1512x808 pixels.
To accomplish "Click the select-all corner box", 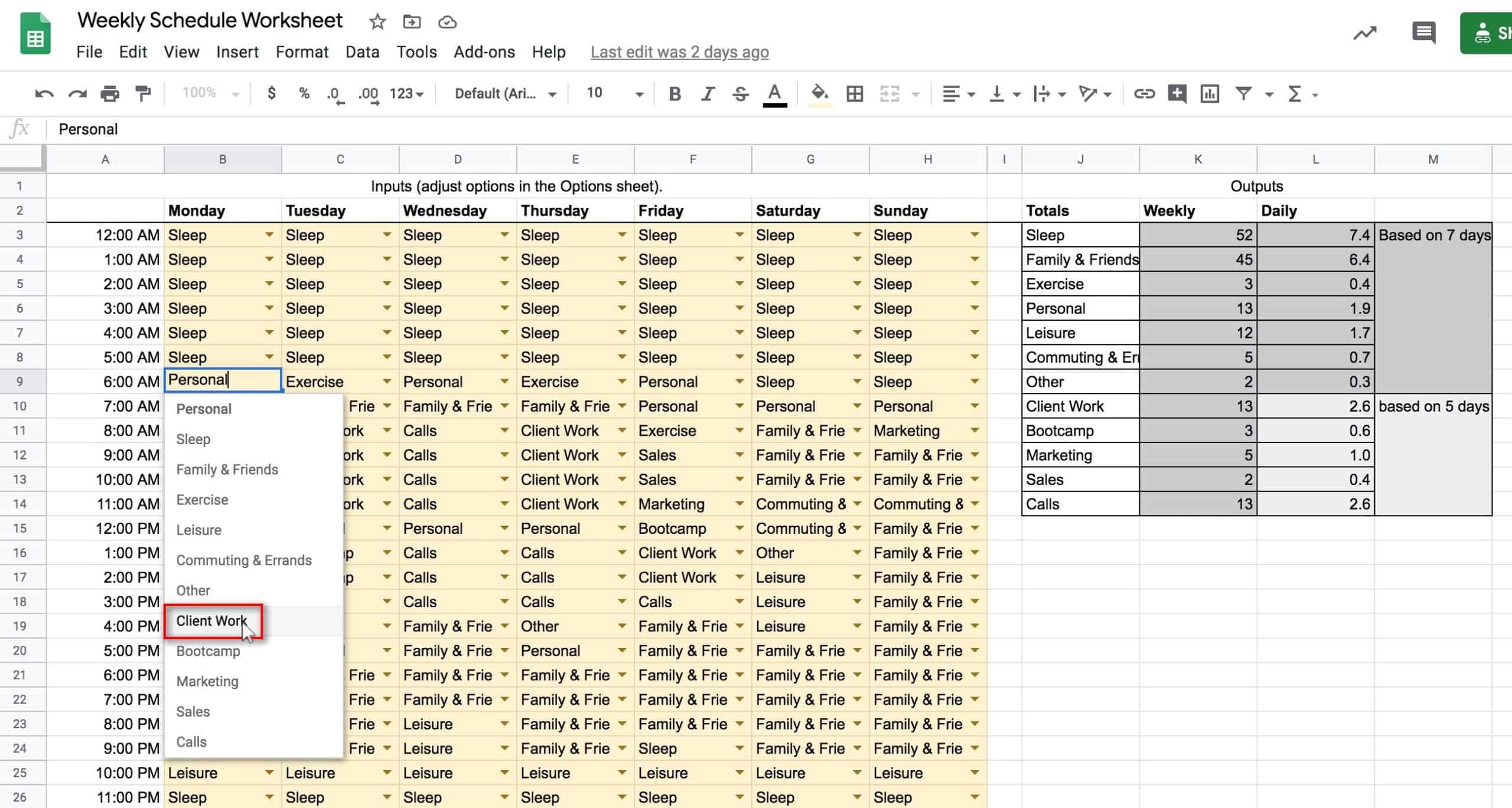I will tap(22, 159).
